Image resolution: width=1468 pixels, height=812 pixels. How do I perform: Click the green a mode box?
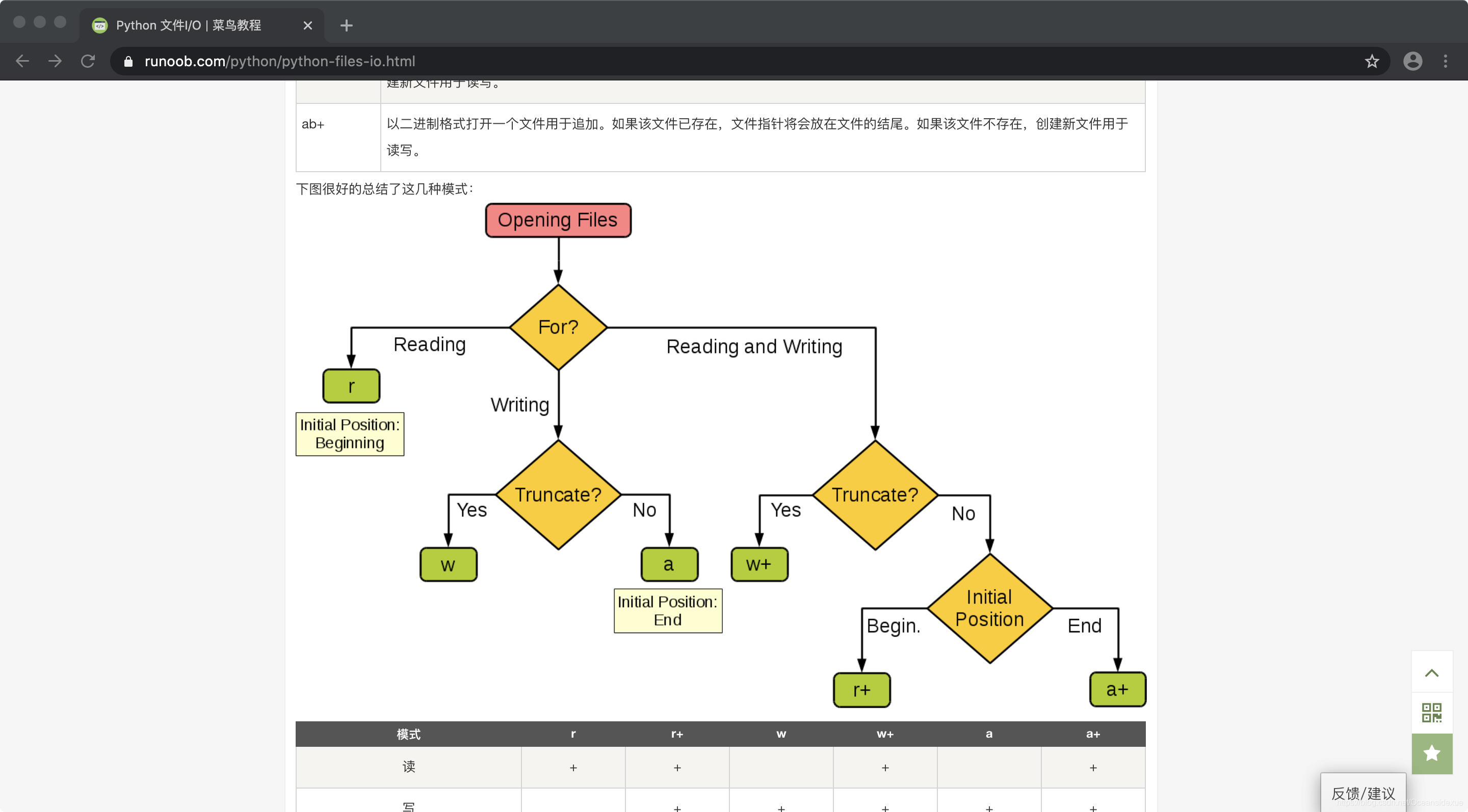click(669, 565)
